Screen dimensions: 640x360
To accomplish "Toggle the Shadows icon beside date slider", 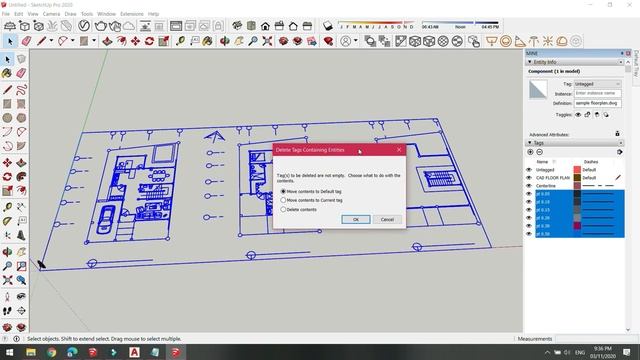I will (x=328, y=27).
